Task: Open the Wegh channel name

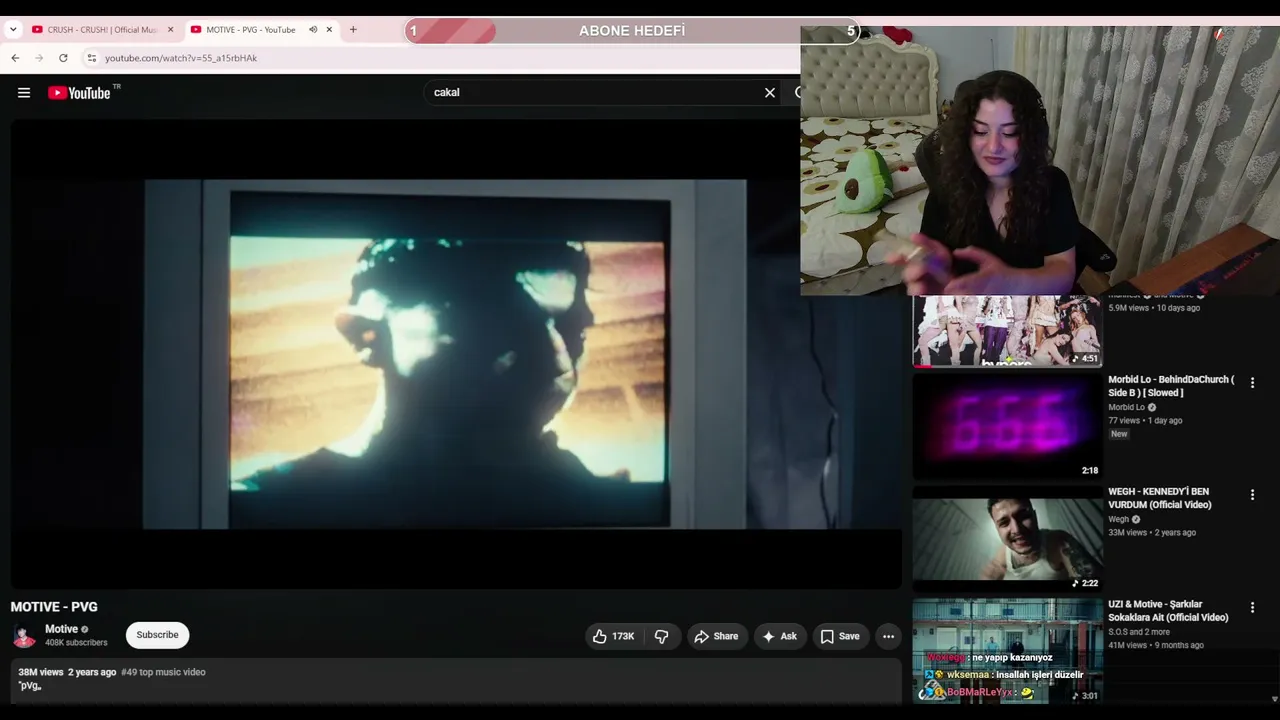Action: coord(1118,519)
